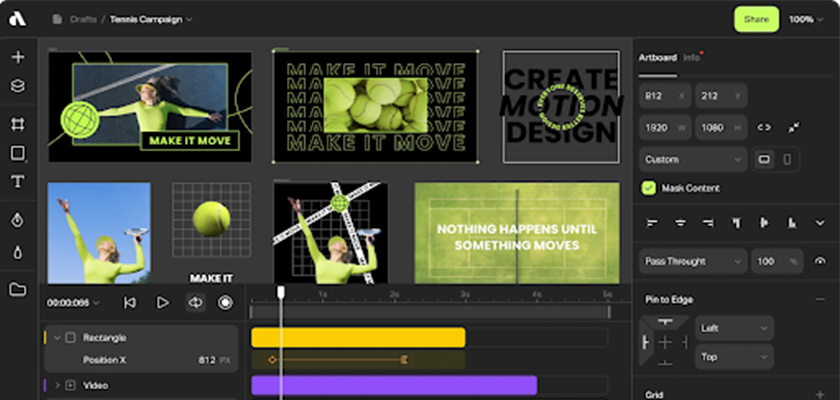Select portrait orientation toggle
Image resolution: width=840 pixels, height=400 pixels.
pos(787,159)
